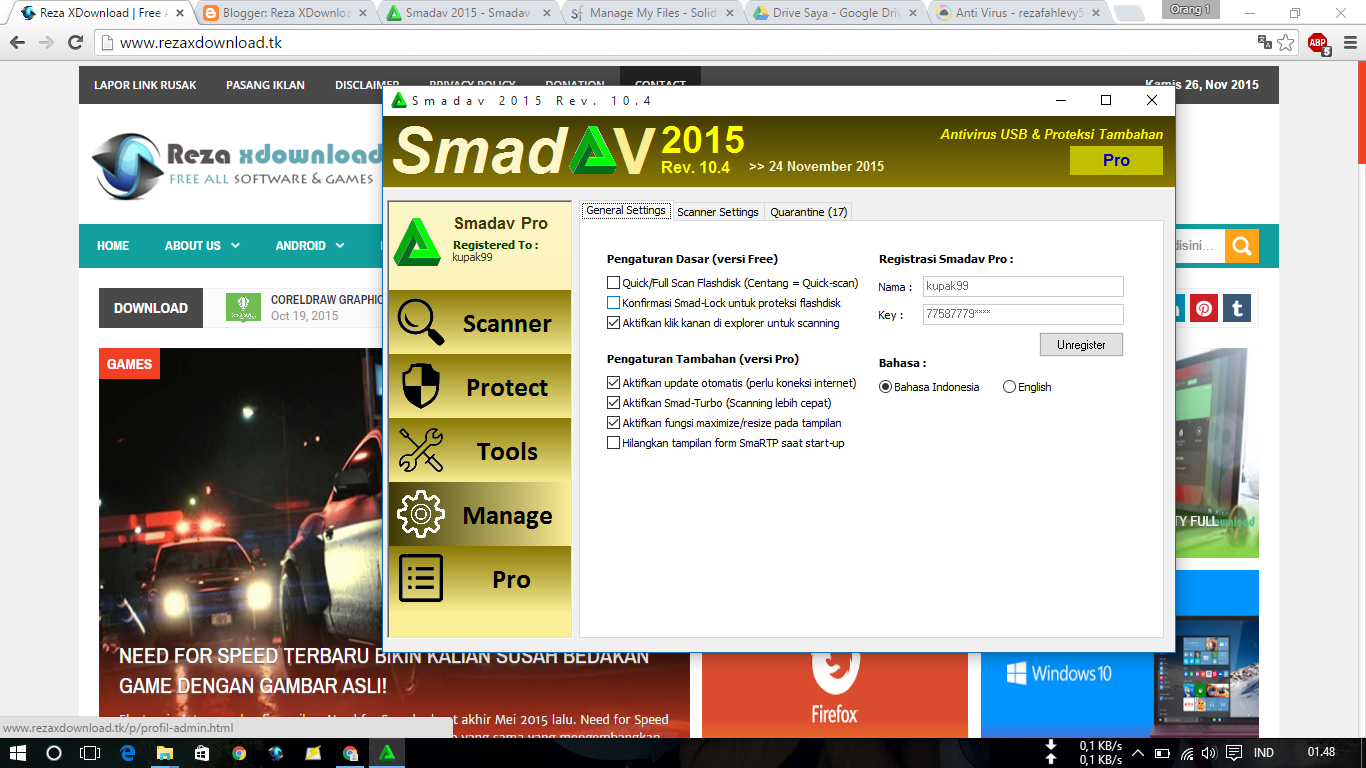1366x768 pixels.
Task: Click the green Smadav logo beside Registered To
Action: 417,241
